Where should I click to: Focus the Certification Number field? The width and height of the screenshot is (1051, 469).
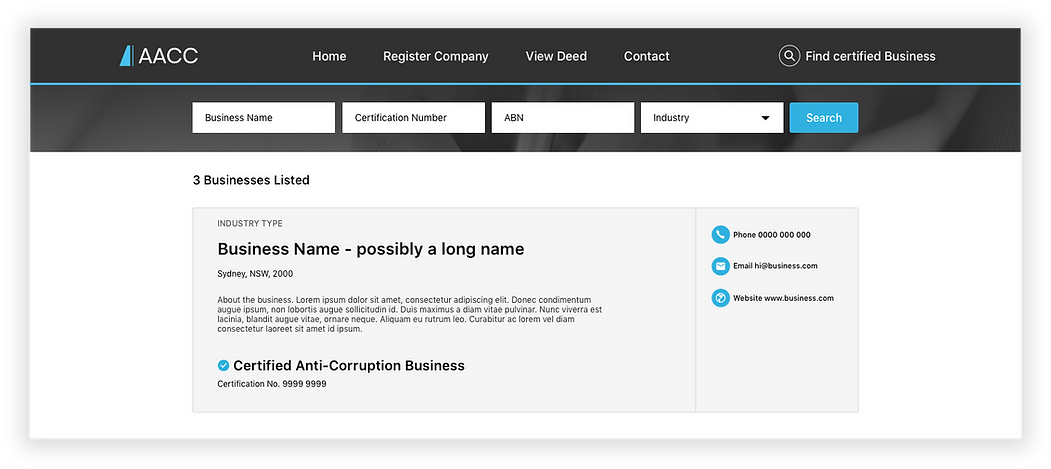[414, 117]
